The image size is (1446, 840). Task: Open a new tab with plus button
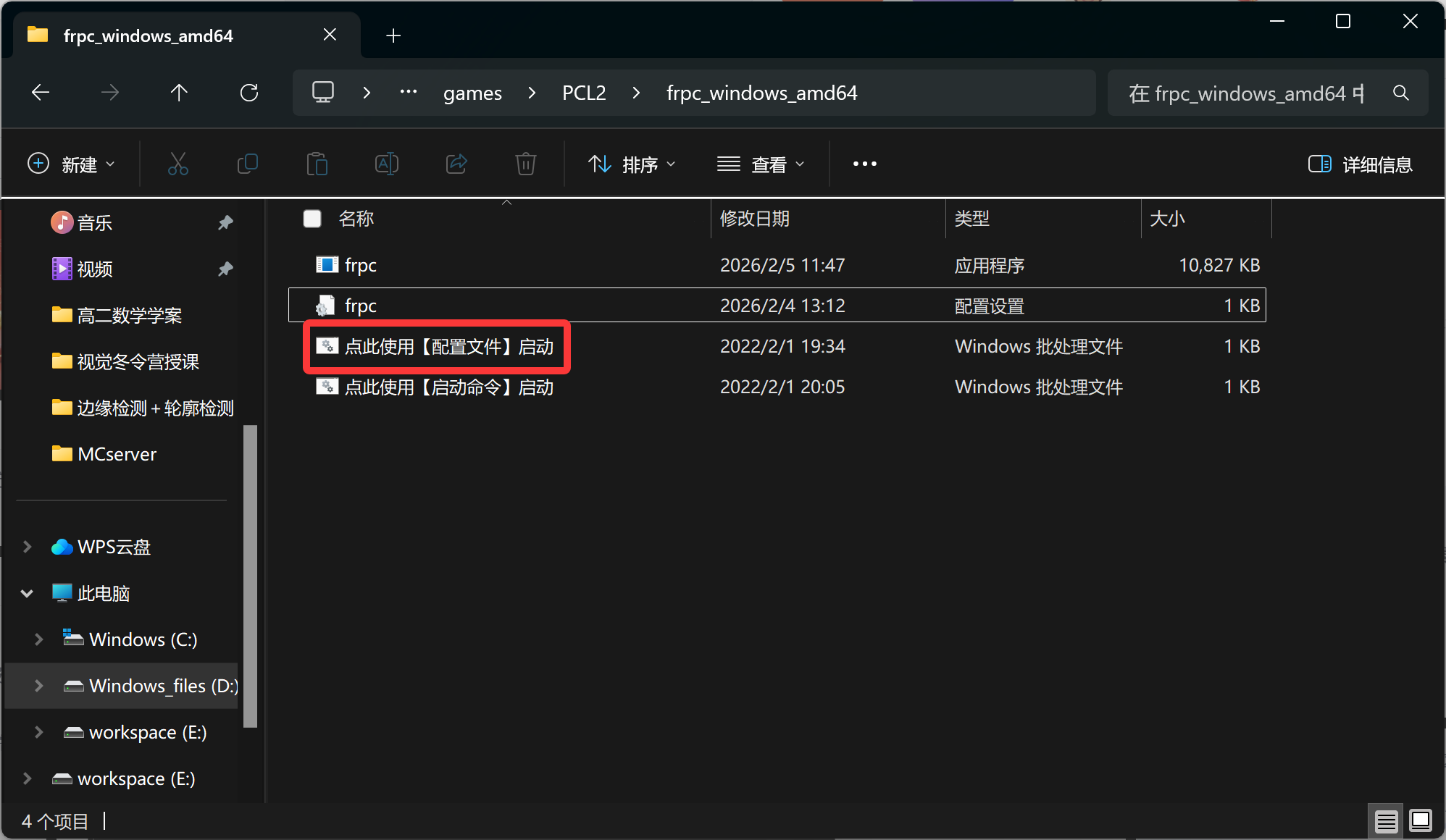[x=393, y=35]
